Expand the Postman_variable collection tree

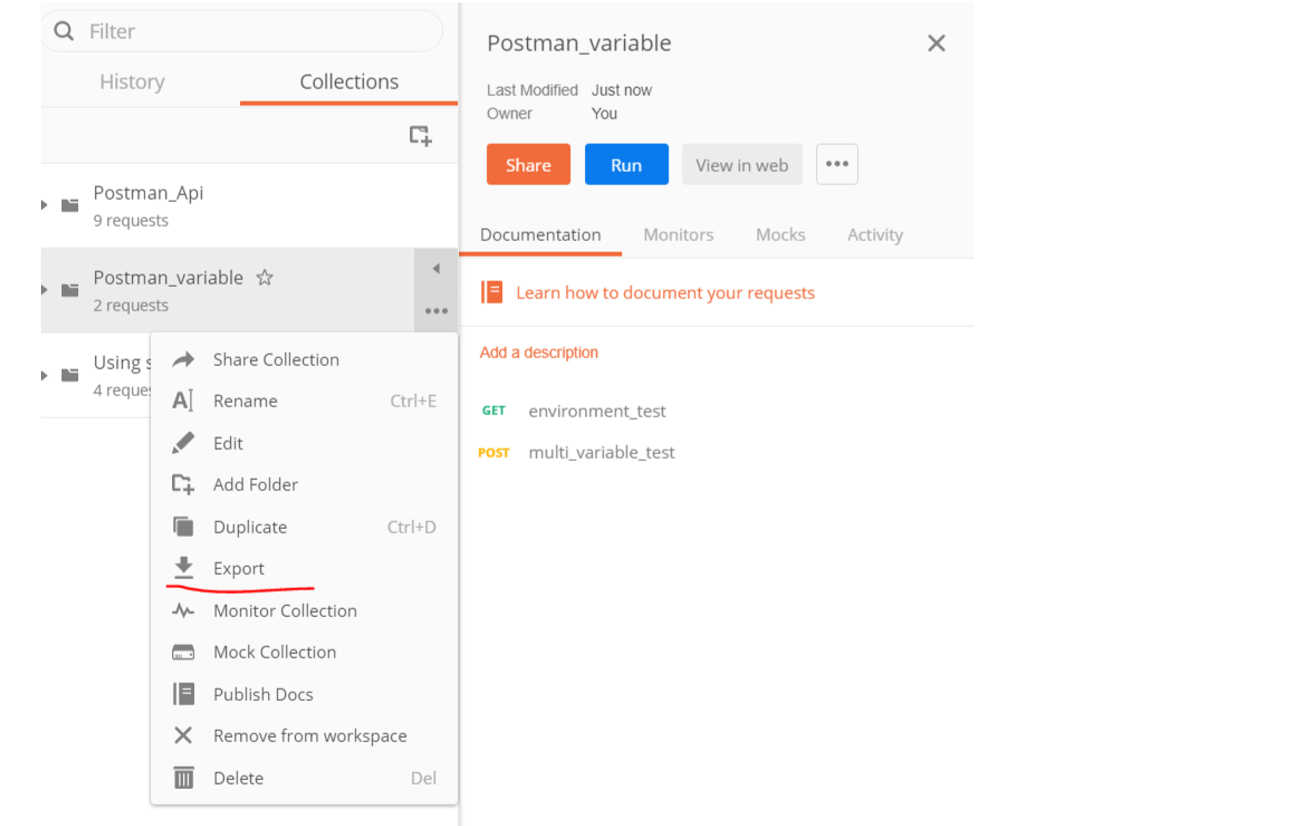click(45, 290)
